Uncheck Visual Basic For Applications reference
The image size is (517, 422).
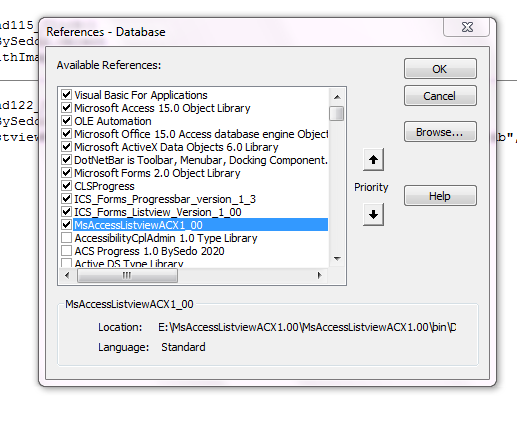pos(66,95)
